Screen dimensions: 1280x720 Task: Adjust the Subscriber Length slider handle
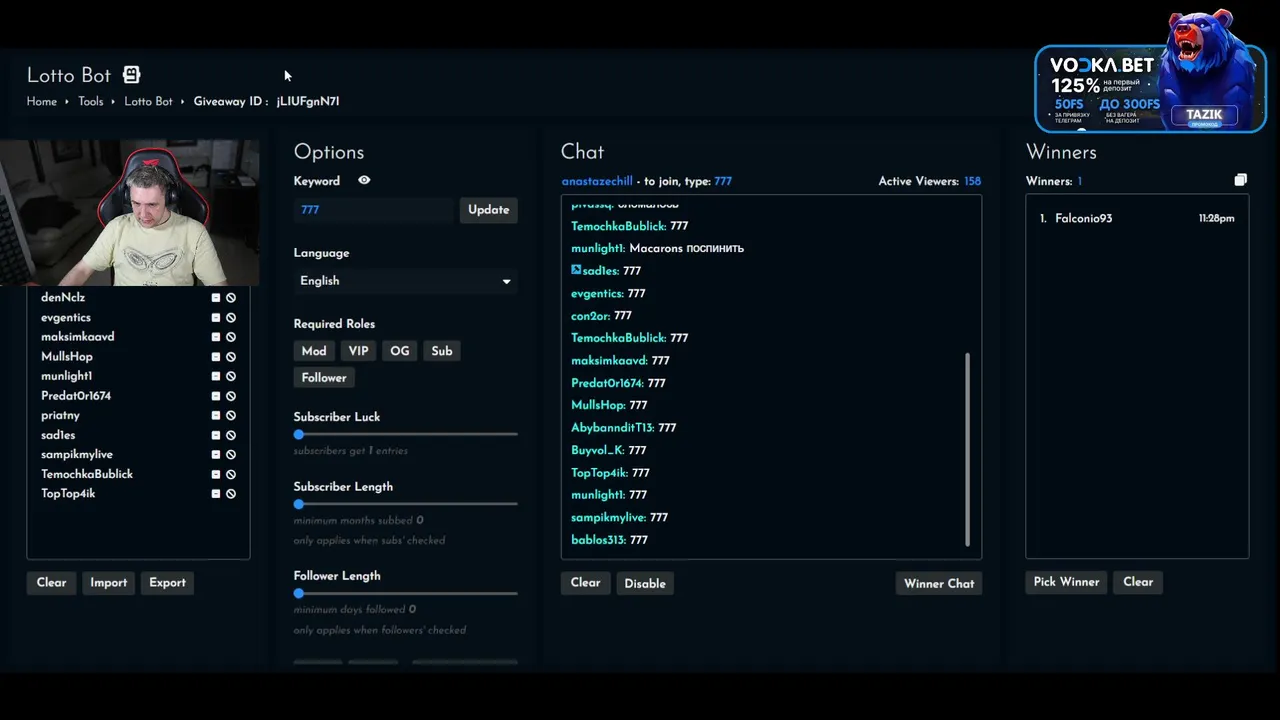click(299, 504)
